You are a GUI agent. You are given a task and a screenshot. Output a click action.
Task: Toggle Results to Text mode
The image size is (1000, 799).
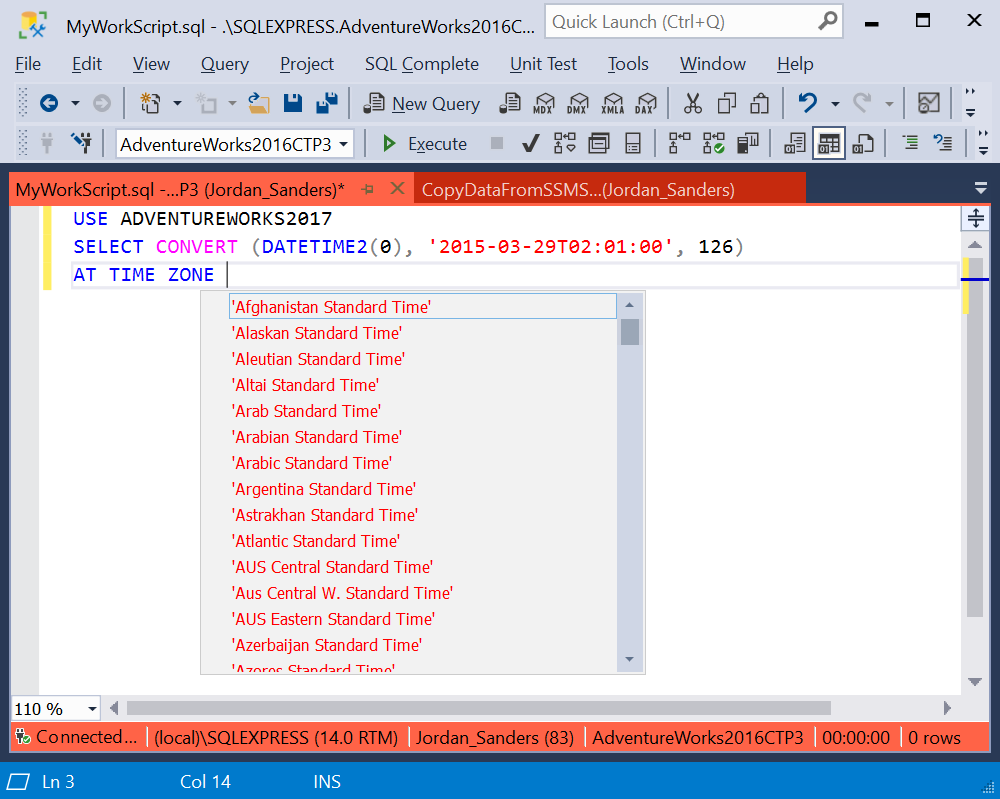point(795,143)
